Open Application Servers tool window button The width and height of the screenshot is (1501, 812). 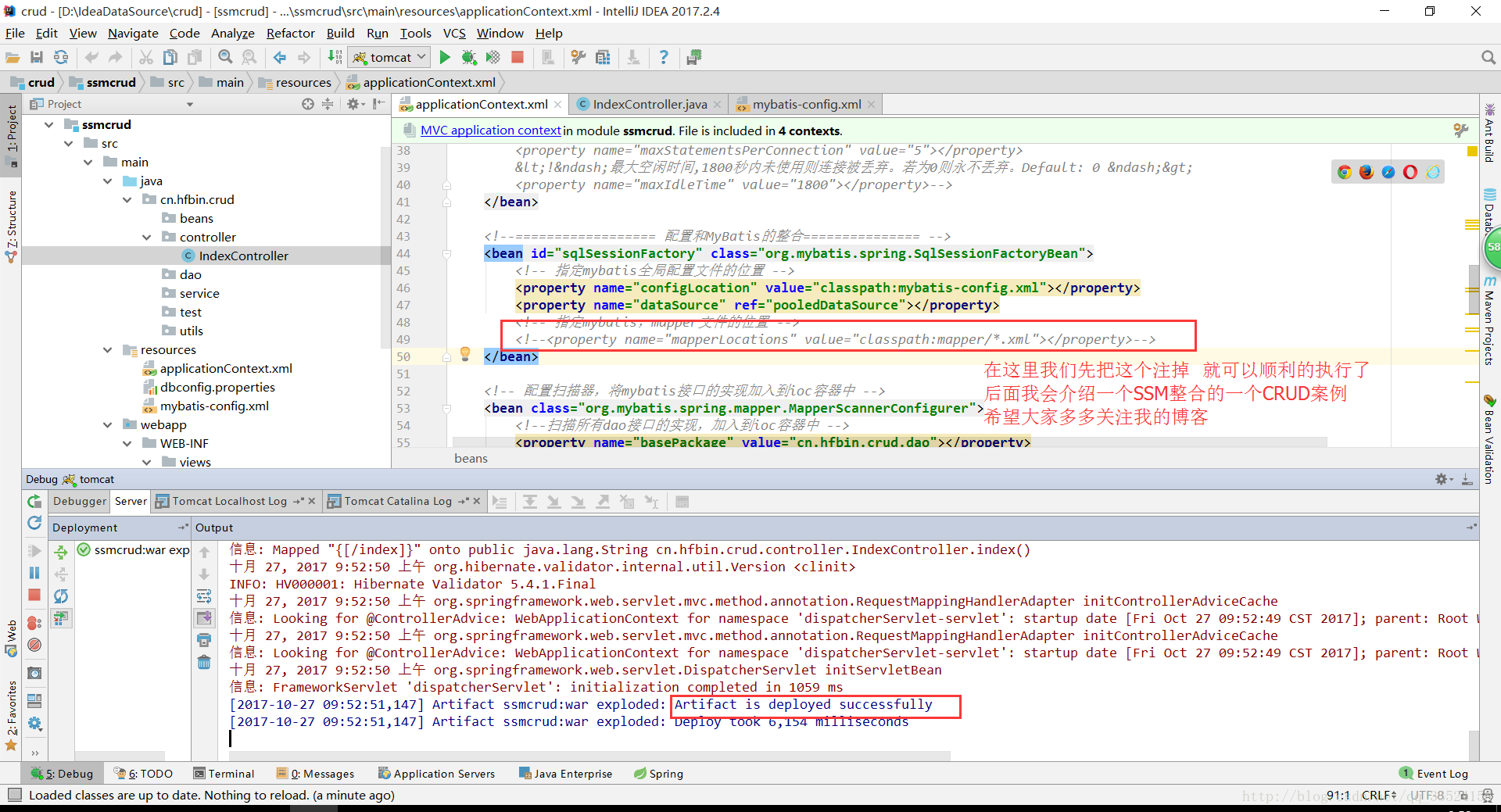436,774
